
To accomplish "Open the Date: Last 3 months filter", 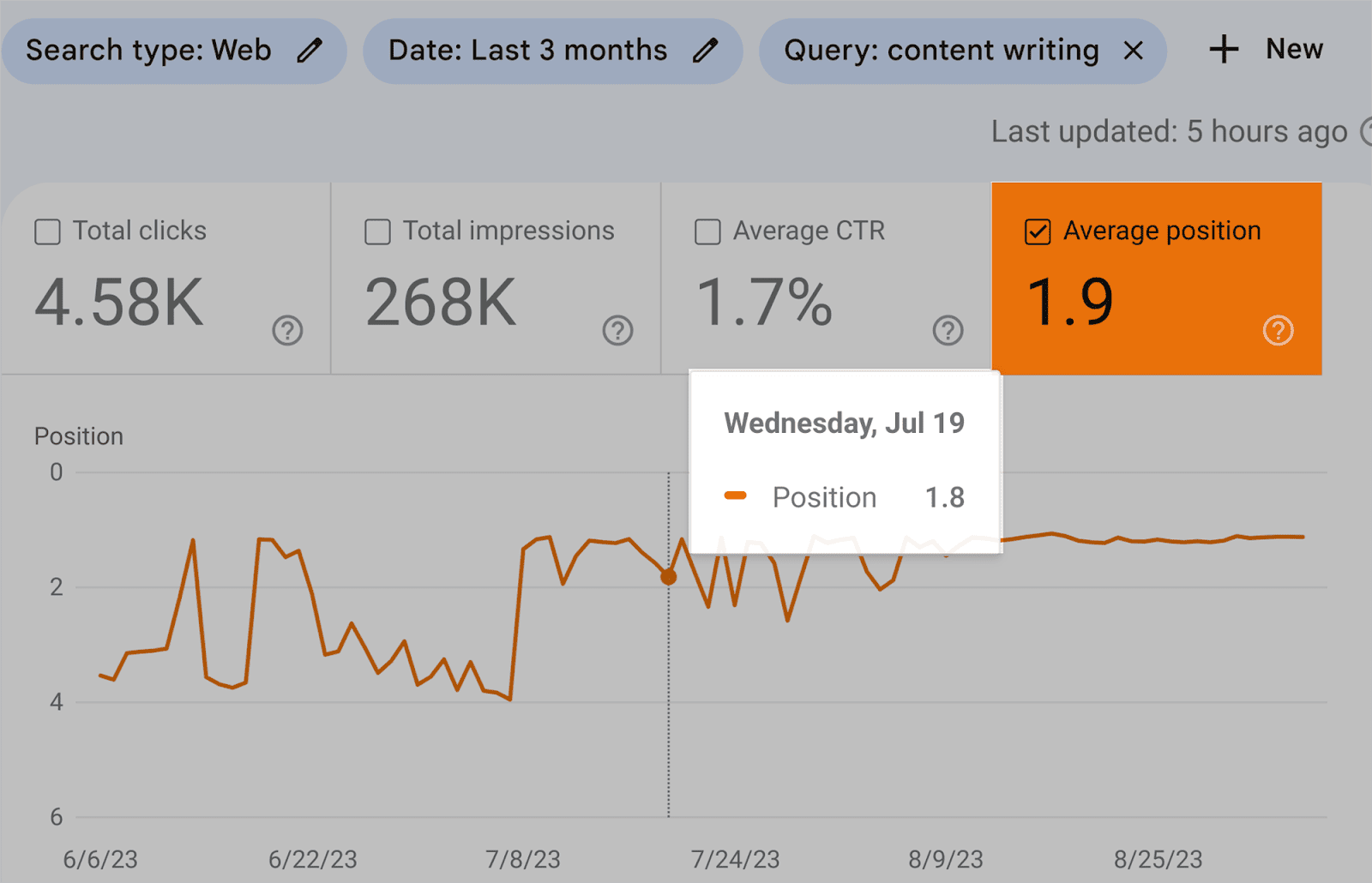I will 527,51.
